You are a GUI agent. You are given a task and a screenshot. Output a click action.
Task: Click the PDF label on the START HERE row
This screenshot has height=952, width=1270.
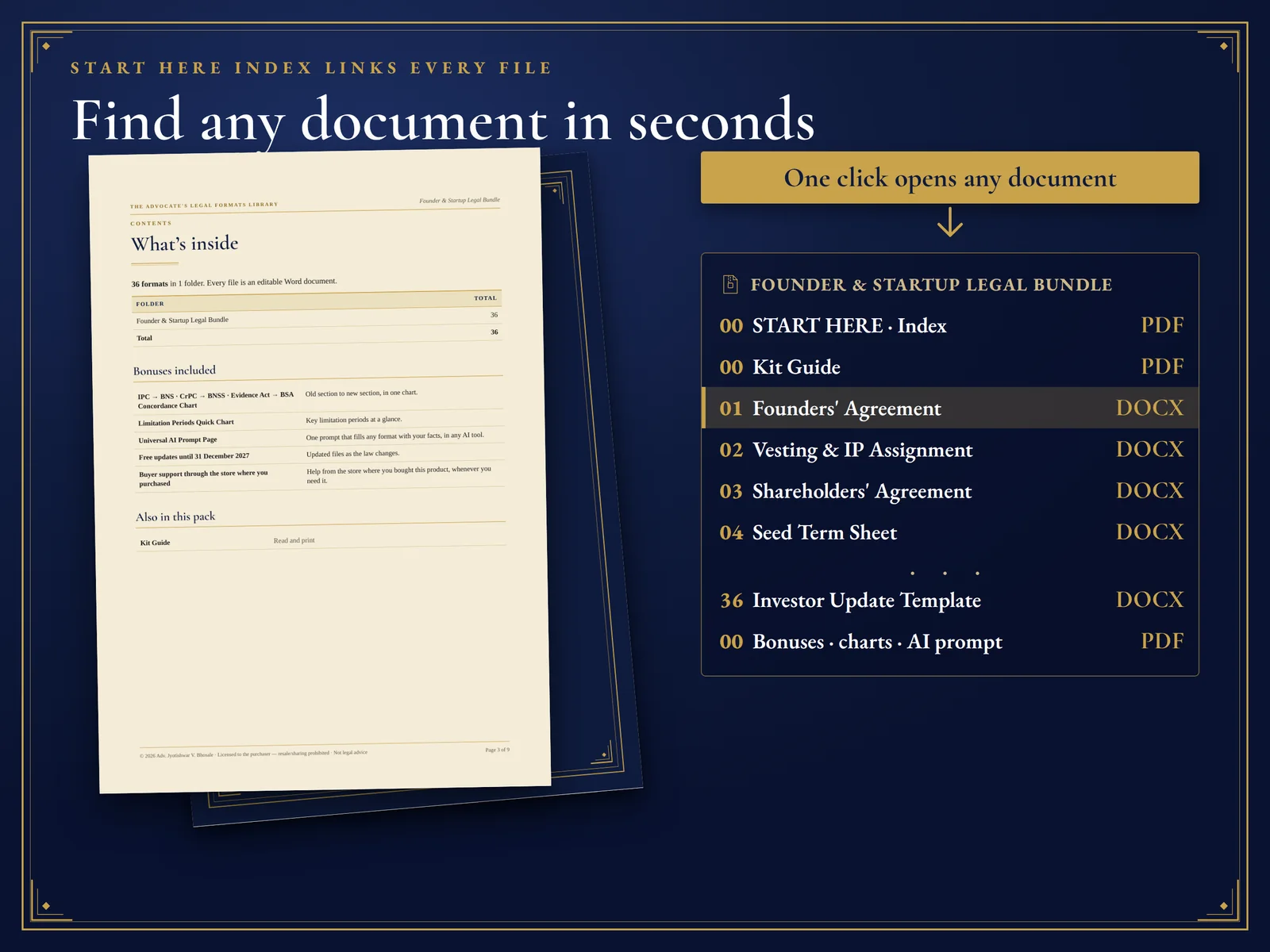(1162, 324)
